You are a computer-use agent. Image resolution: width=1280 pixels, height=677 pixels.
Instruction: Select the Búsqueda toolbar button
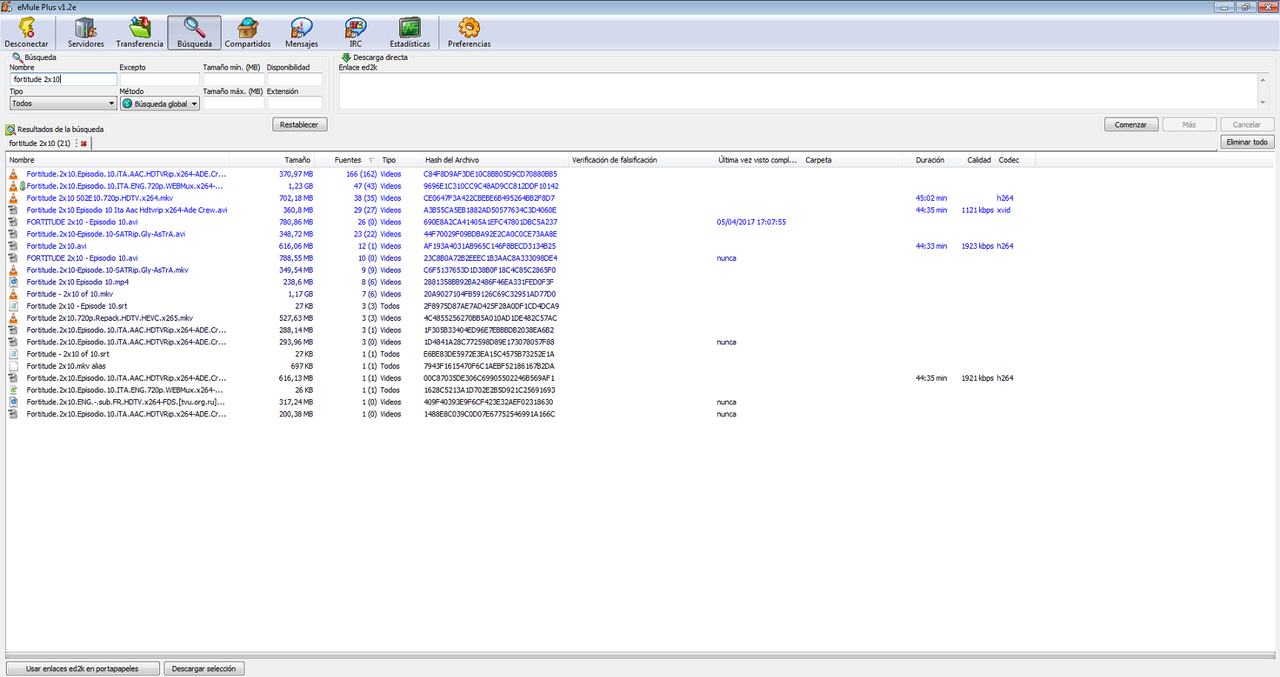pyautogui.click(x=194, y=33)
